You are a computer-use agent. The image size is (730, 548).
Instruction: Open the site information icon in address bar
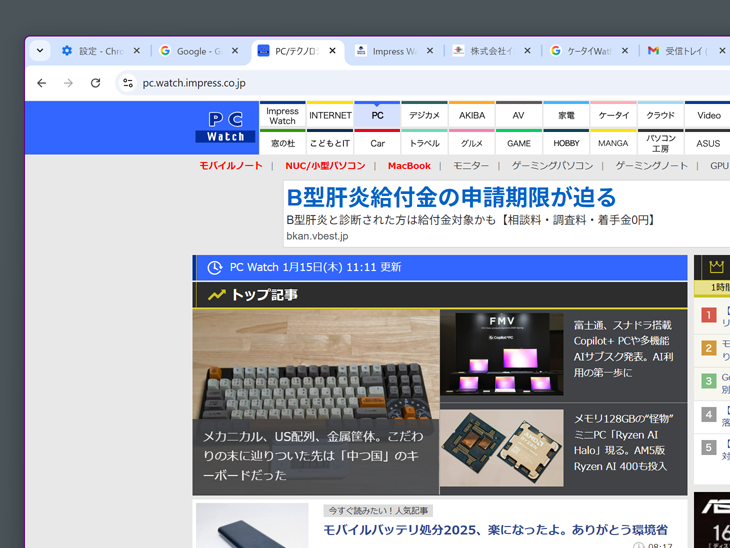coord(127,83)
